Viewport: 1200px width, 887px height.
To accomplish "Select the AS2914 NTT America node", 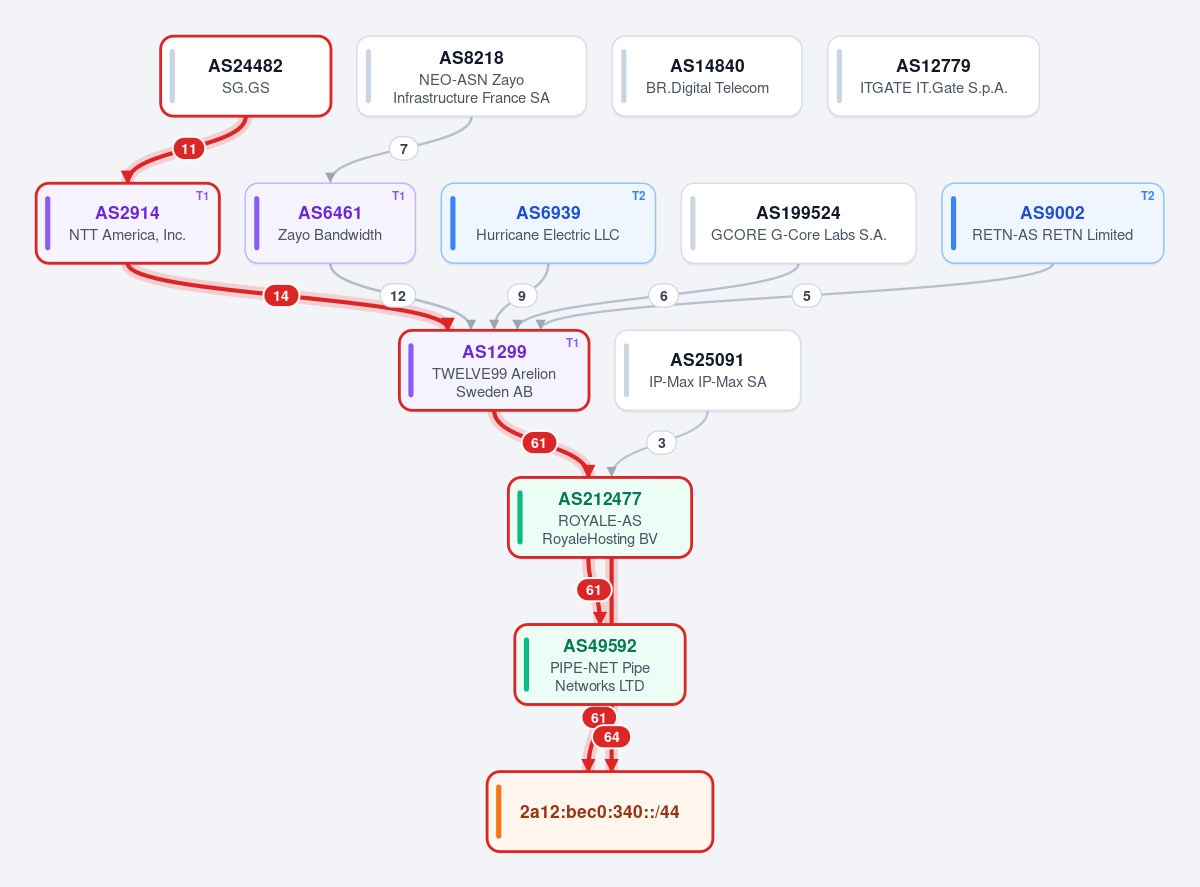I will point(127,223).
